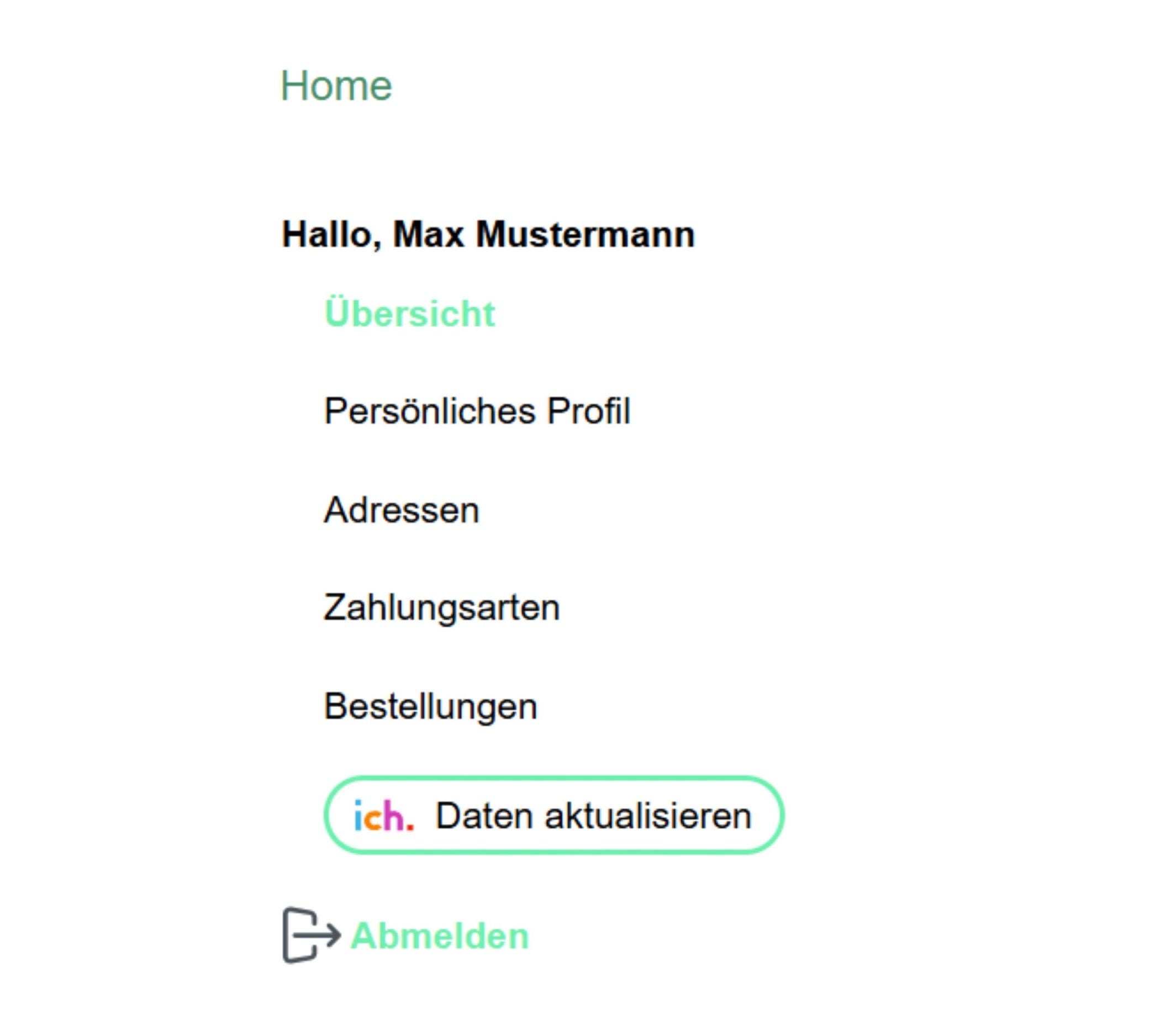Open Zahlungsarten section
This screenshot has width=1160, height=1036.
442,608
